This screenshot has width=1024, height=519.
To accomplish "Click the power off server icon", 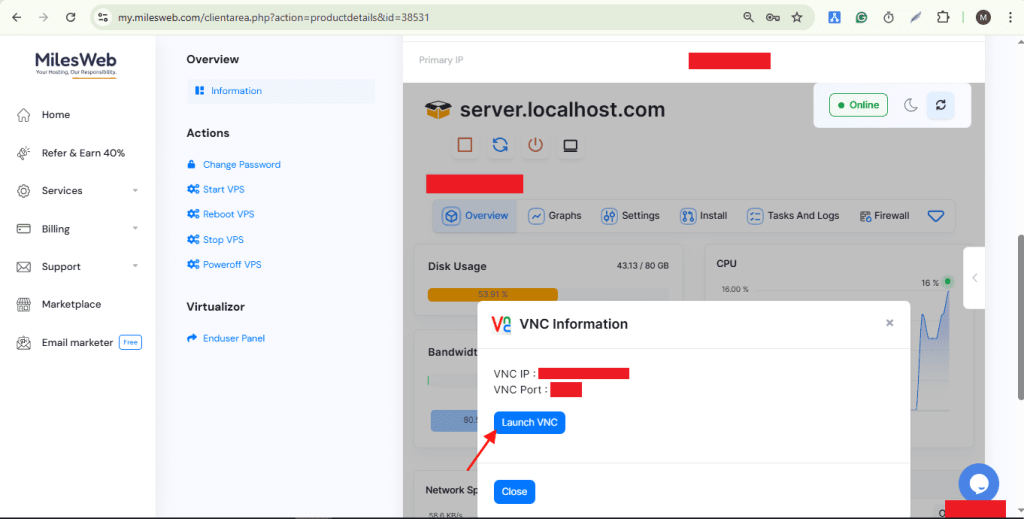I will tap(535, 145).
